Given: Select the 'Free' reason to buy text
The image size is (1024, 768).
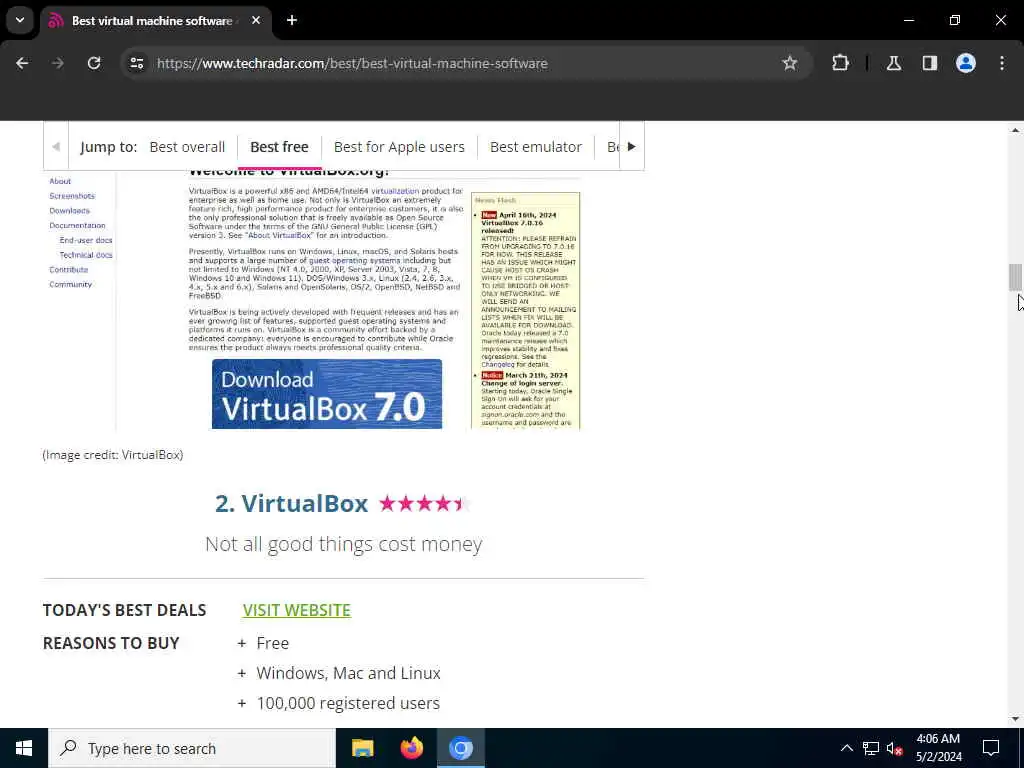Looking at the screenshot, I should click(x=272, y=643).
